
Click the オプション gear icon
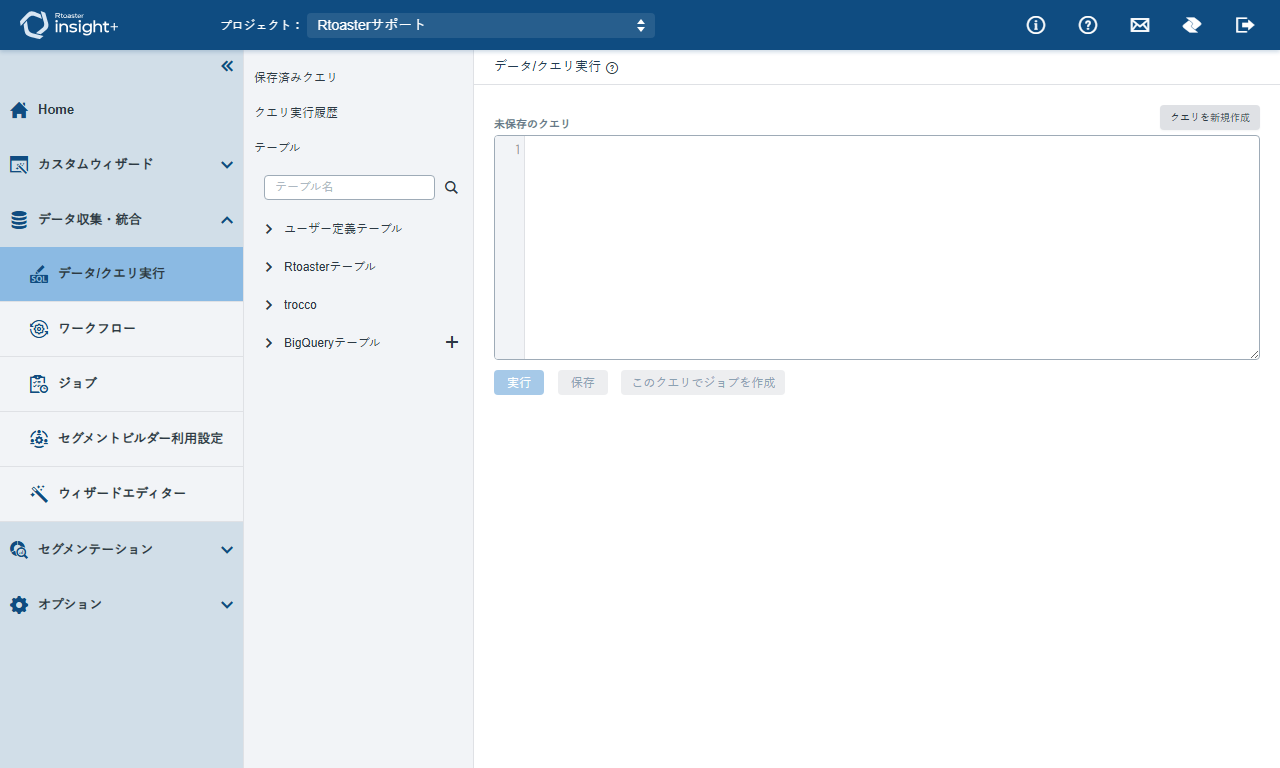19,605
